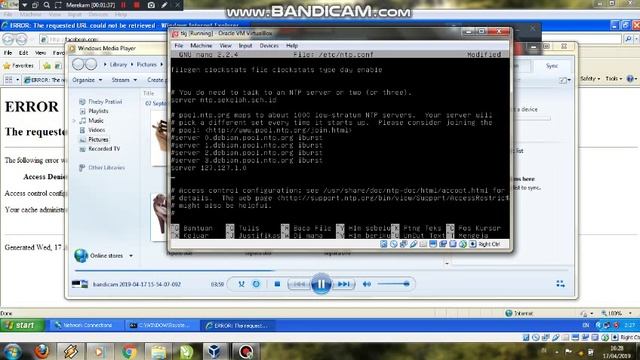Click the XP green start button
Viewport: 640px width, 360px height.
click(21, 325)
